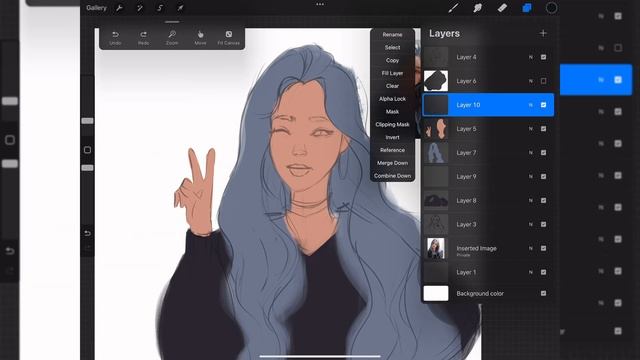Tap Fit Canvas in quick toolbar

229,38
